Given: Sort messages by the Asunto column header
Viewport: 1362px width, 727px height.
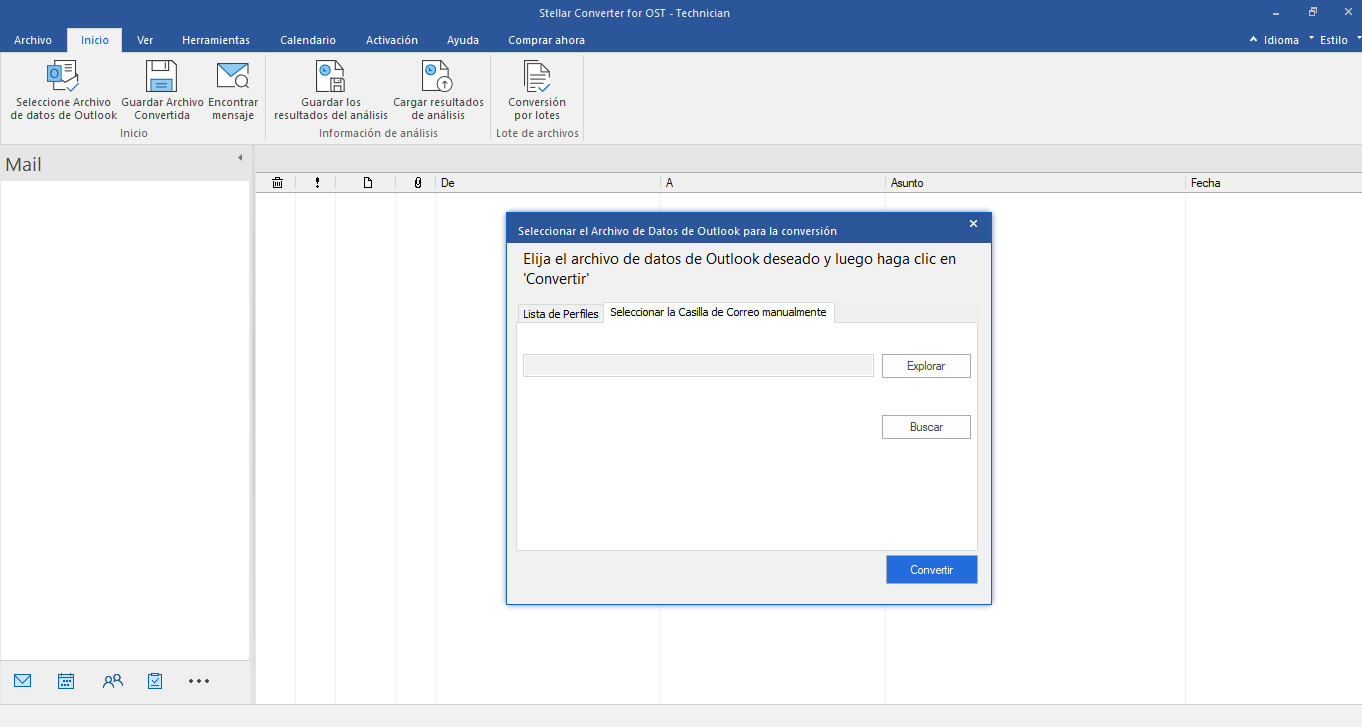Looking at the screenshot, I should pos(1035,183).
